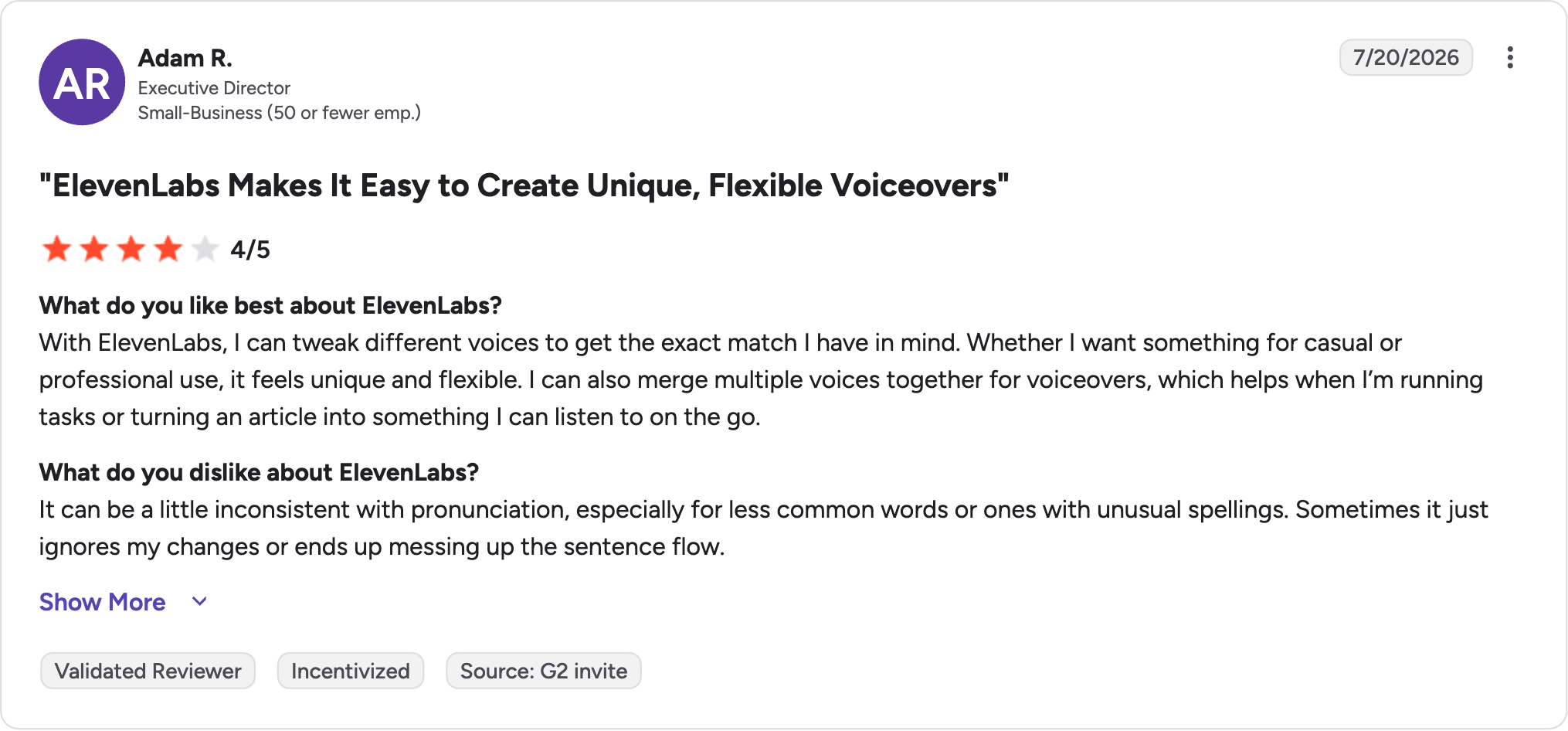Click the second rating star
Screen dimensions: 1568x731
(x=94, y=249)
